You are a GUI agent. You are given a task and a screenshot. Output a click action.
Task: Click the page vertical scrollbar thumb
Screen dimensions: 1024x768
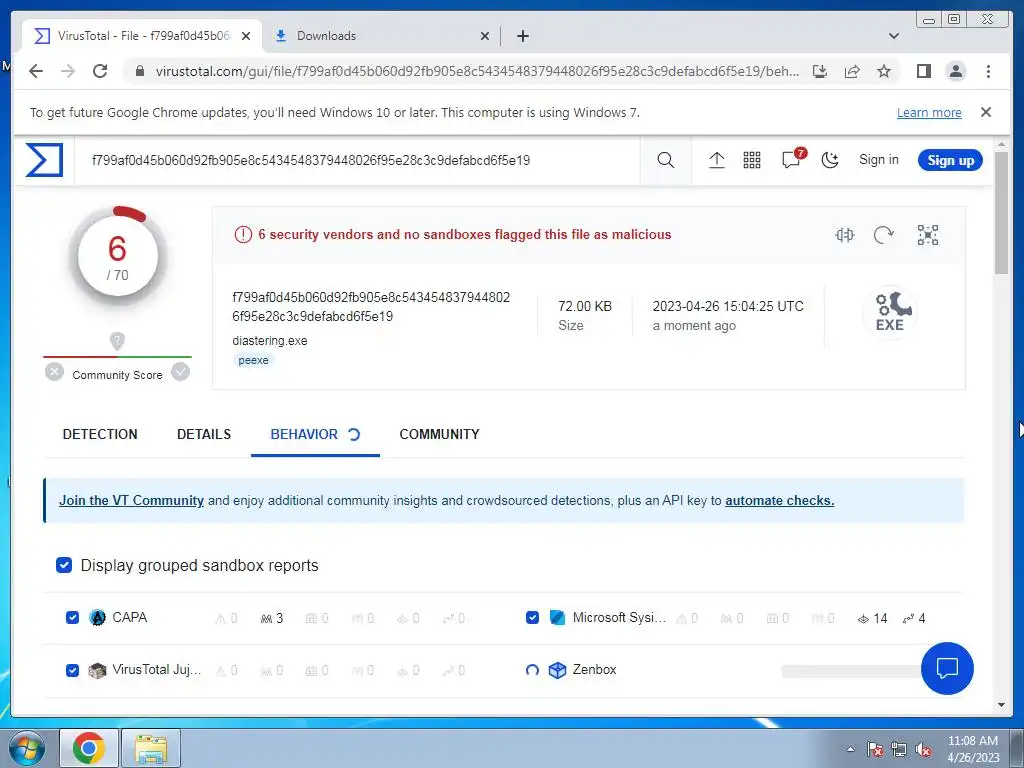coord(1001,212)
